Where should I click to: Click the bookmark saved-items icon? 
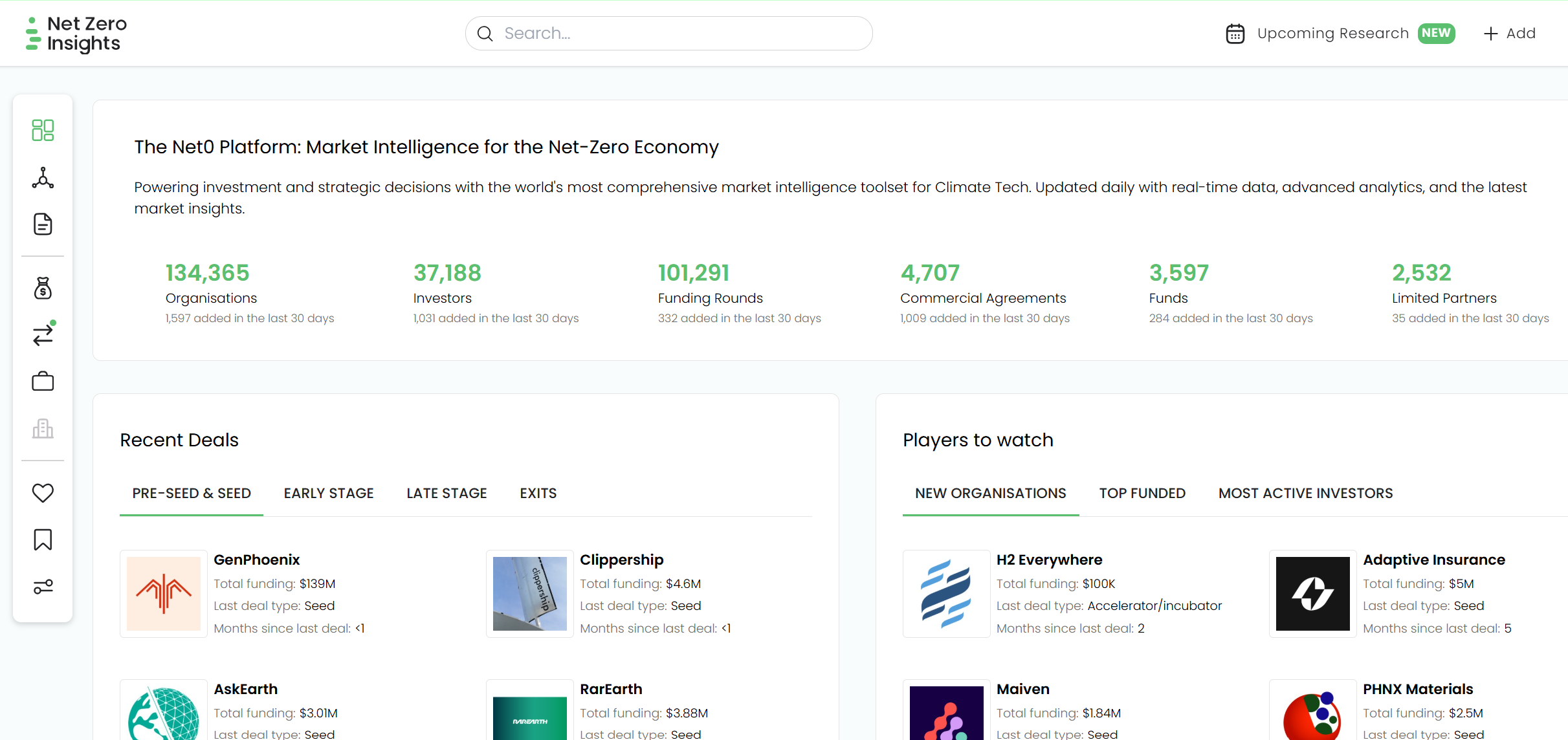(x=43, y=539)
